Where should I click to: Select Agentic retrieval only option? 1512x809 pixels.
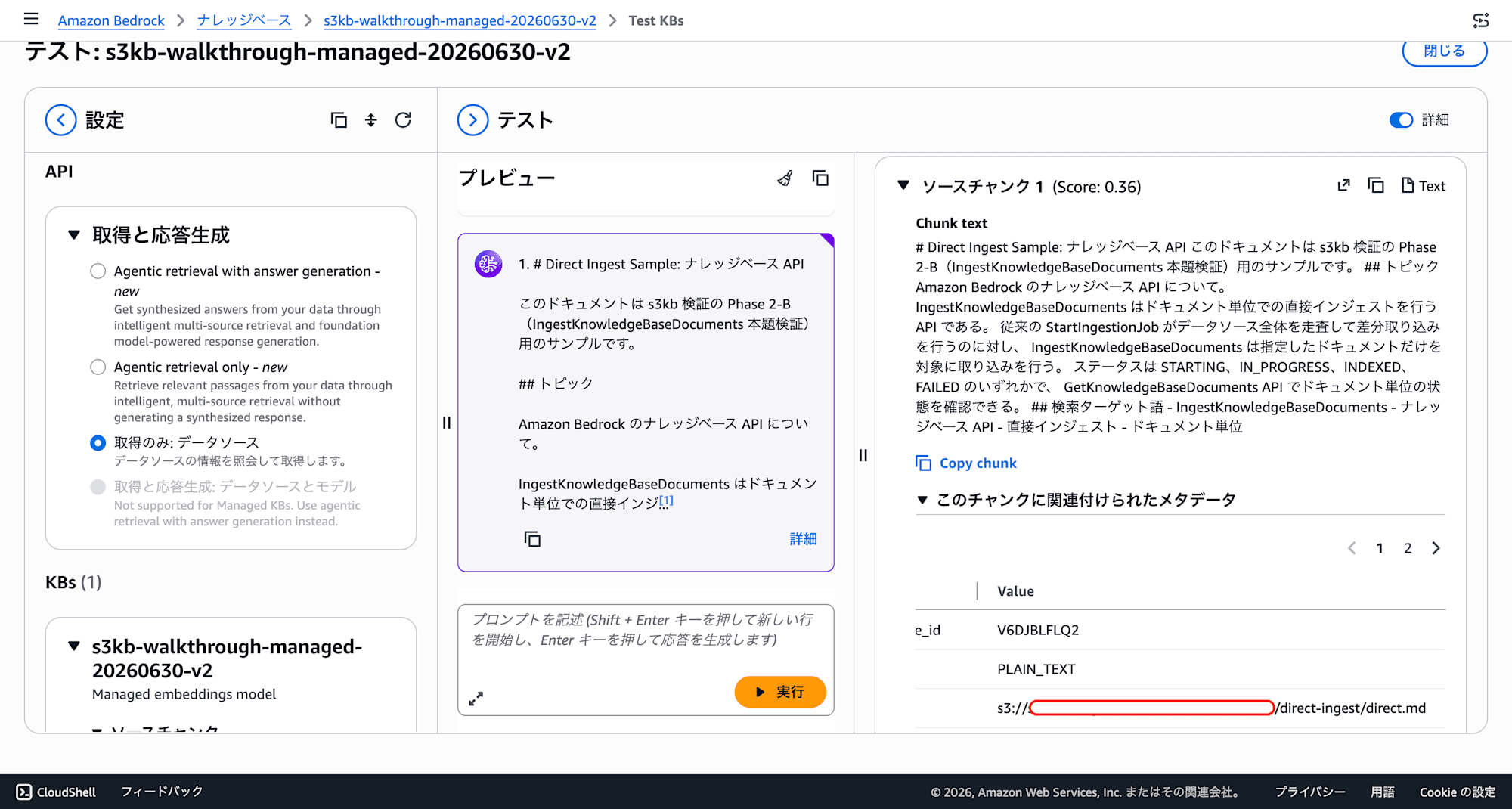(98, 367)
